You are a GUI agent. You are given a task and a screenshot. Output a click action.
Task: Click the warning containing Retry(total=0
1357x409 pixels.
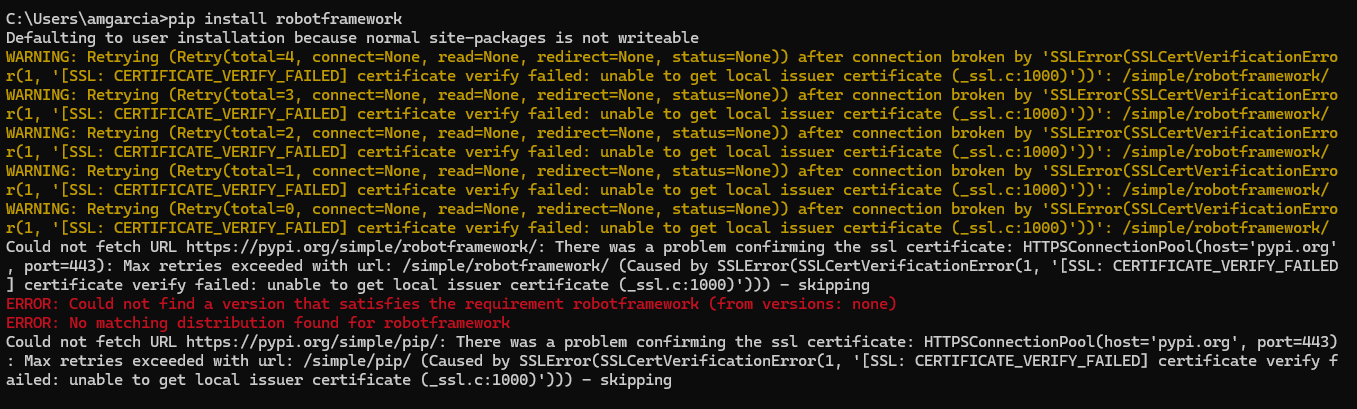point(671,219)
